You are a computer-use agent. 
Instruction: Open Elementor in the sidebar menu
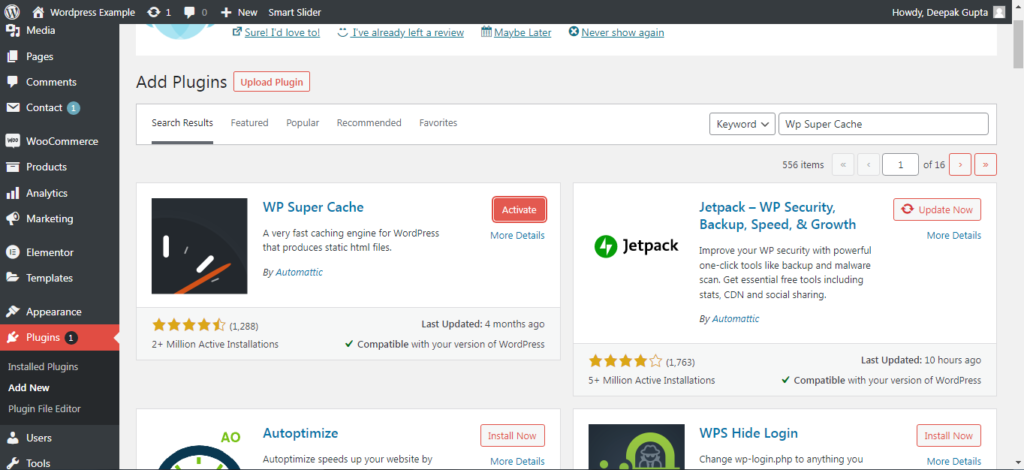pos(49,252)
